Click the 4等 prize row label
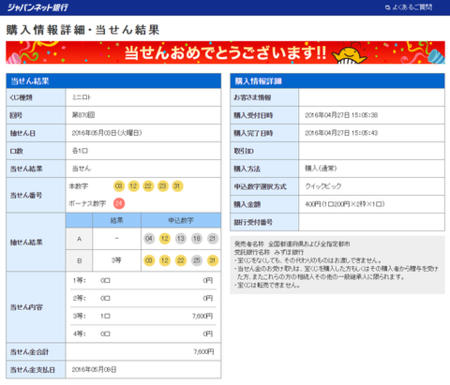Viewport: 450px width, 385px height. (79, 334)
